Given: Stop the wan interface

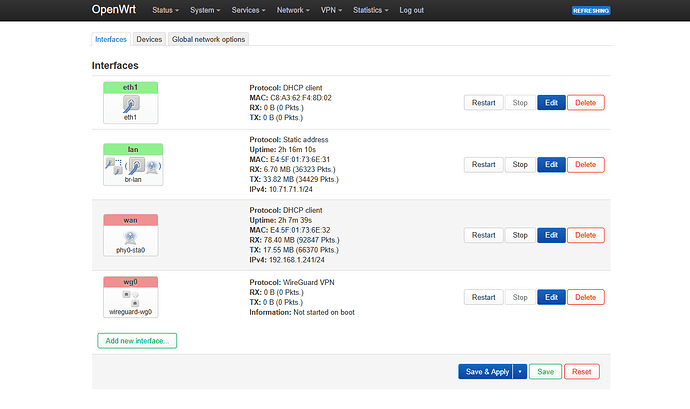Looking at the screenshot, I should coord(520,235).
